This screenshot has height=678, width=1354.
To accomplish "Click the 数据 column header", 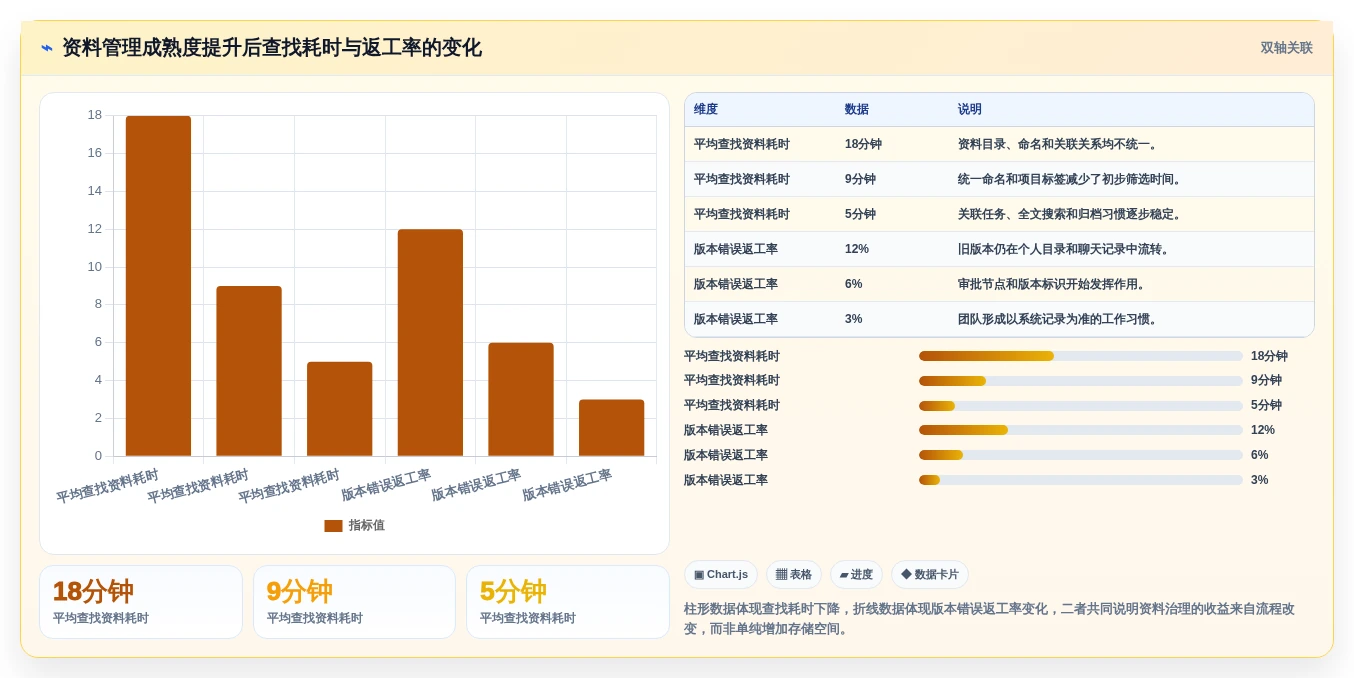I will 857,110.
